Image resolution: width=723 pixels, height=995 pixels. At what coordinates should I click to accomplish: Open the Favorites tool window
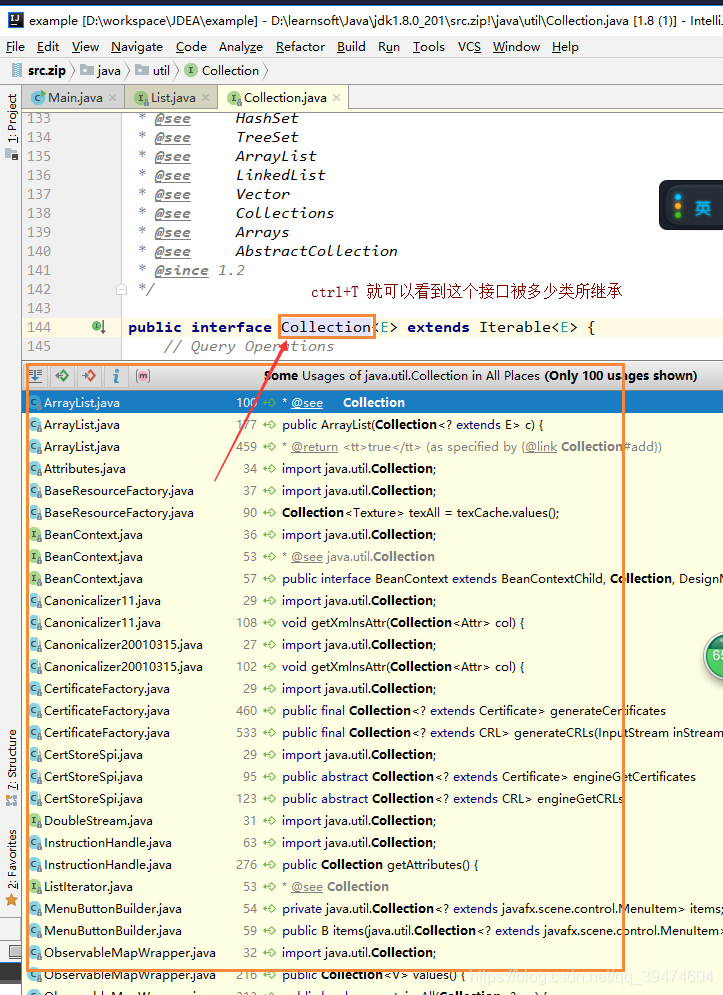(12, 859)
